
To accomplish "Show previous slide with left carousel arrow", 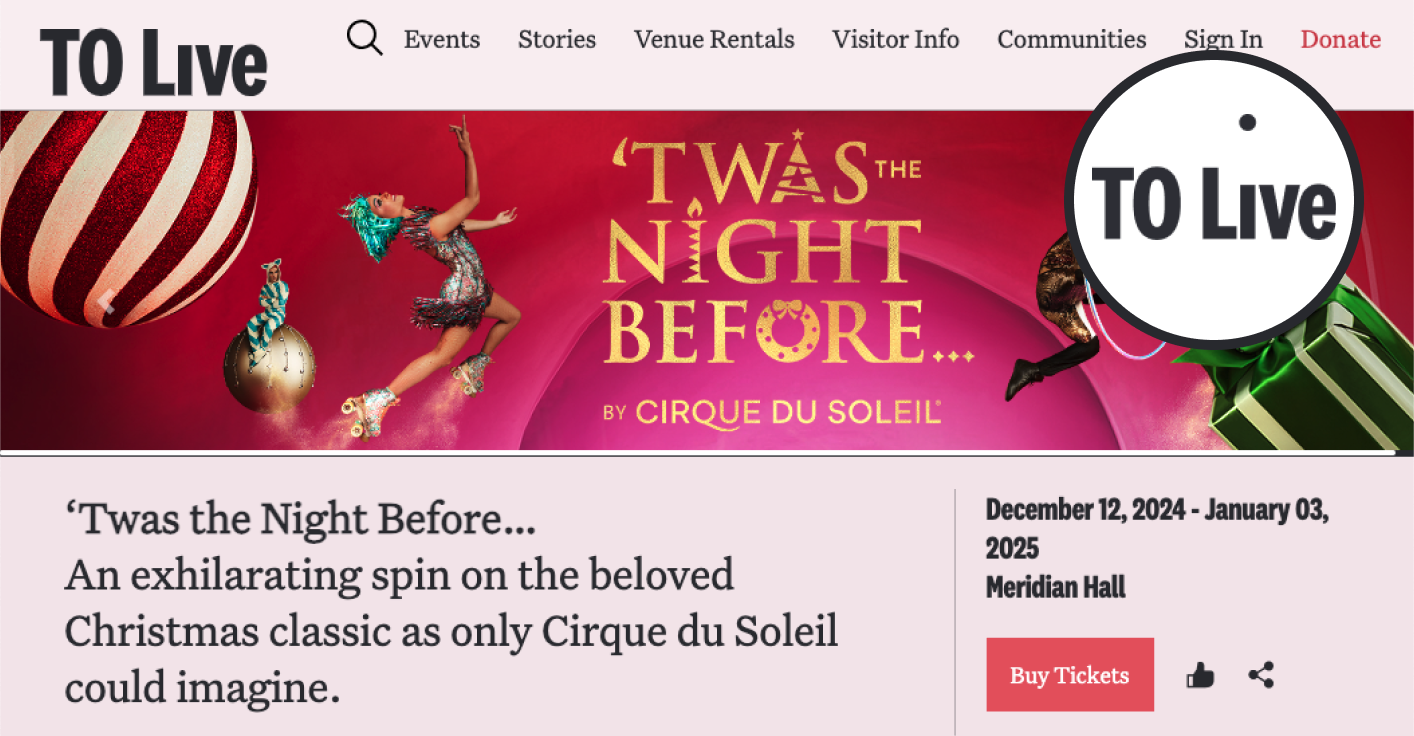I will coord(106,302).
